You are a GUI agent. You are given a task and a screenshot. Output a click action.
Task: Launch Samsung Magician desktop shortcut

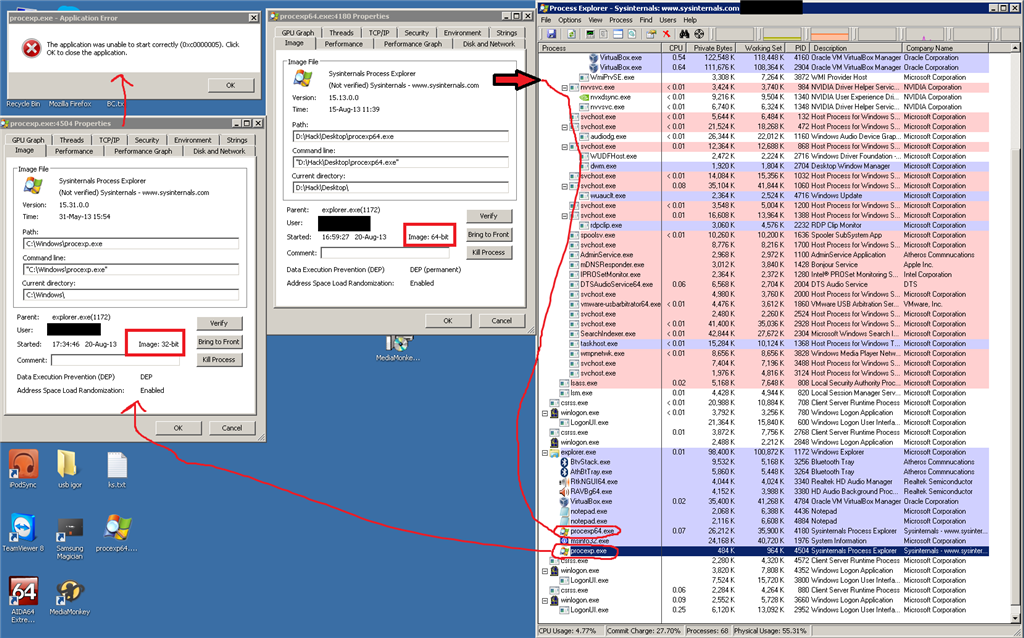(x=70, y=528)
